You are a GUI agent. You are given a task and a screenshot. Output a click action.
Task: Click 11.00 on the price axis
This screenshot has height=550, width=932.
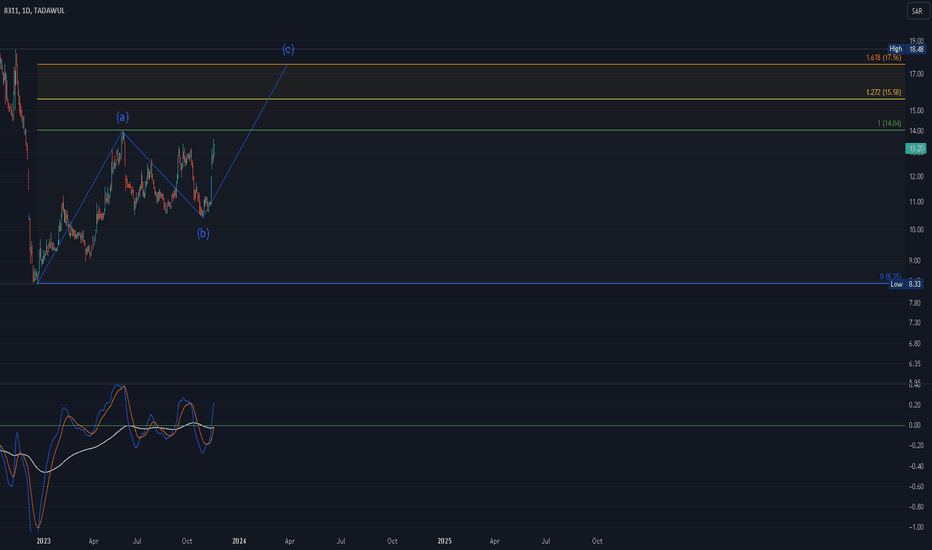tap(916, 202)
